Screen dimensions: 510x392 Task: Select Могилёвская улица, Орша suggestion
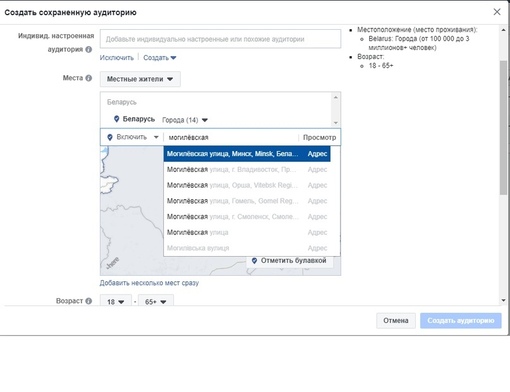coord(247,185)
